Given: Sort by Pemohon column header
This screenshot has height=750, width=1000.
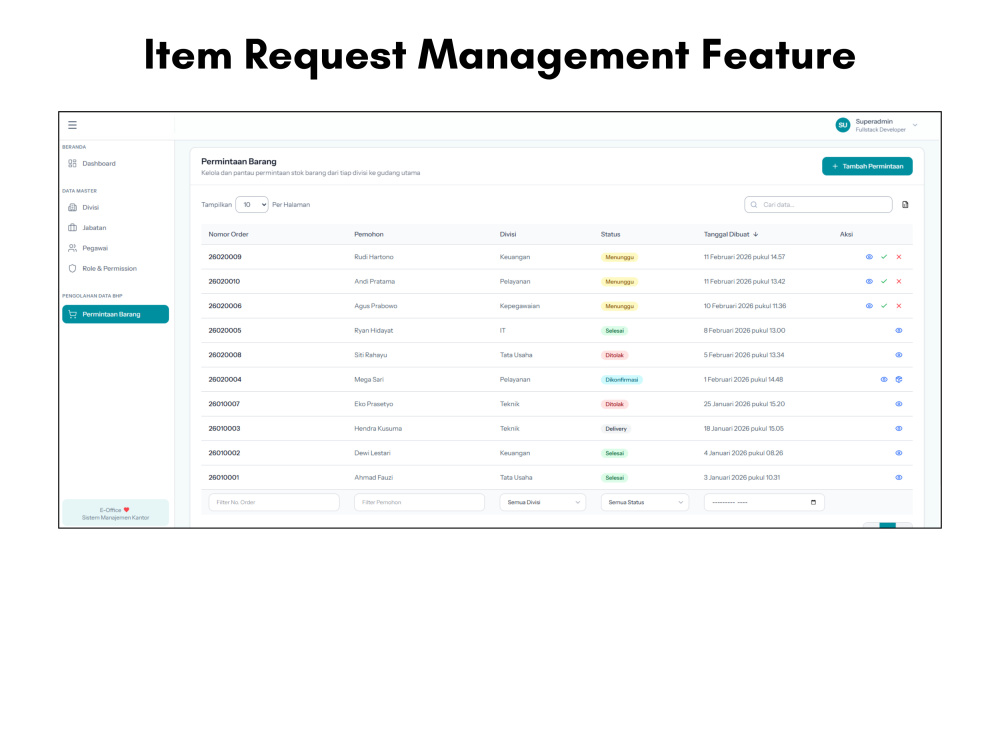Looking at the screenshot, I should point(369,235).
